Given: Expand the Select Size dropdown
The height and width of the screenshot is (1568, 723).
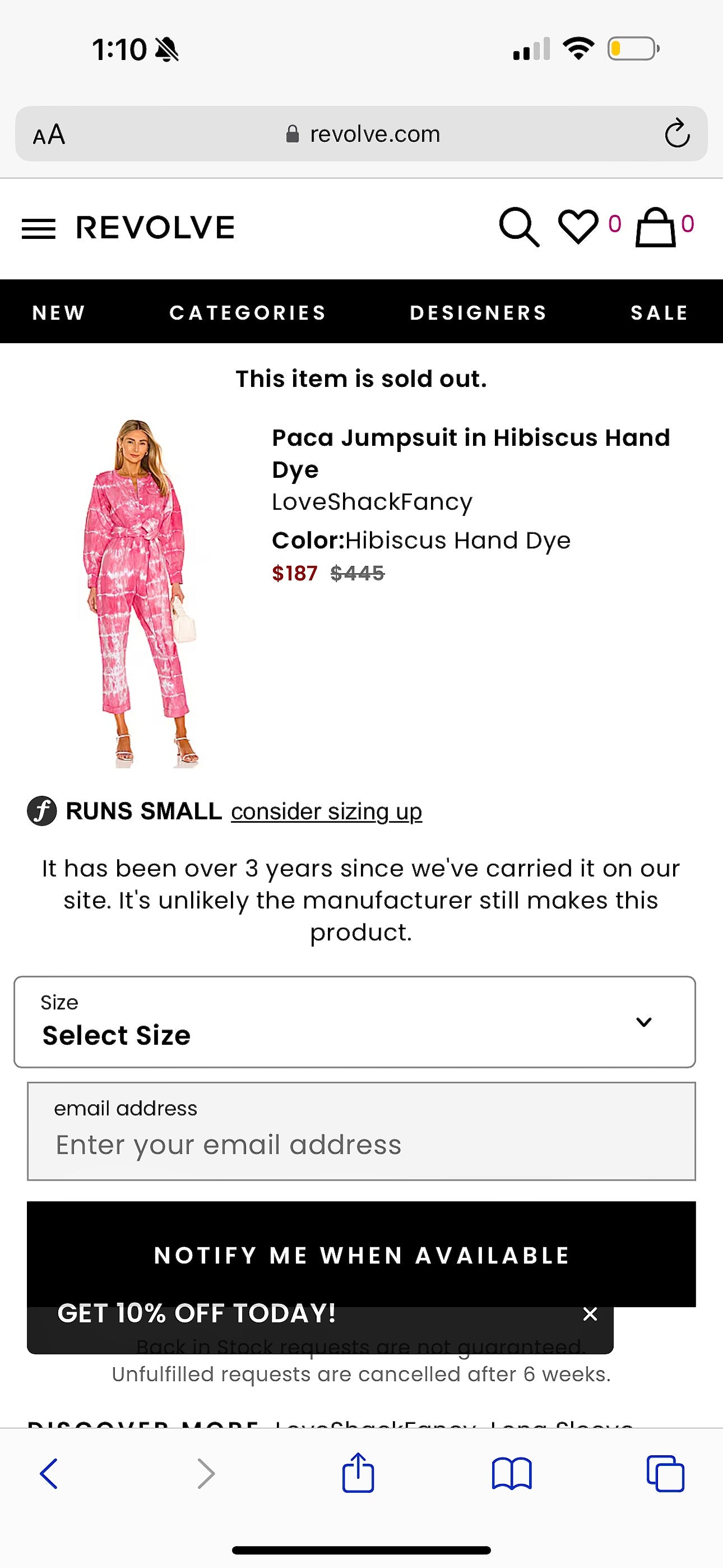Looking at the screenshot, I should [355, 1022].
